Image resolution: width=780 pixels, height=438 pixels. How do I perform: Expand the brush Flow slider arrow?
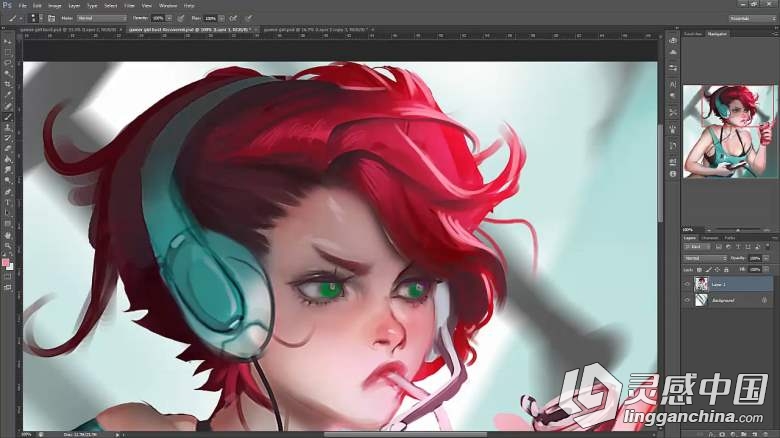coord(221,18)
